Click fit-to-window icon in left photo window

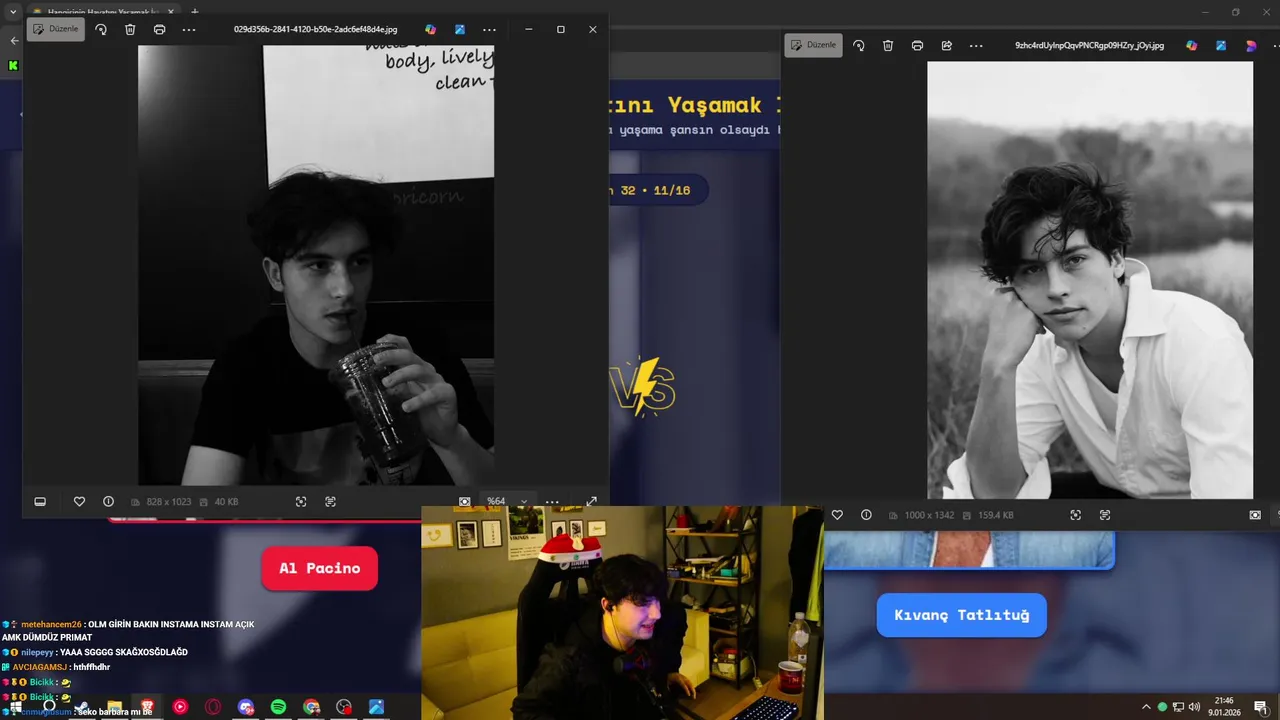(301, 501)
